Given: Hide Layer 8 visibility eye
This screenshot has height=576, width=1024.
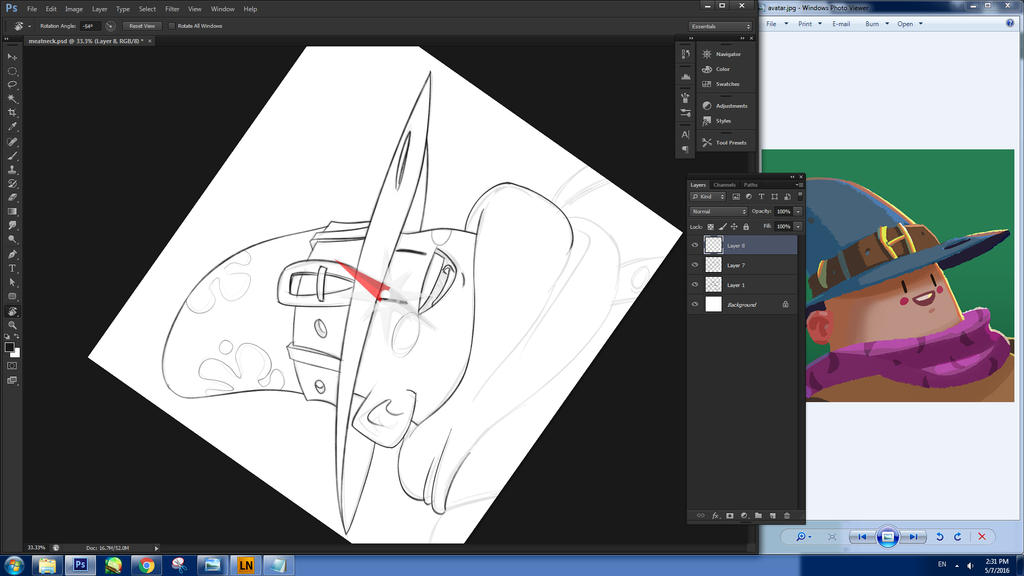Looking at the screenshot, I should click(695, 246).
